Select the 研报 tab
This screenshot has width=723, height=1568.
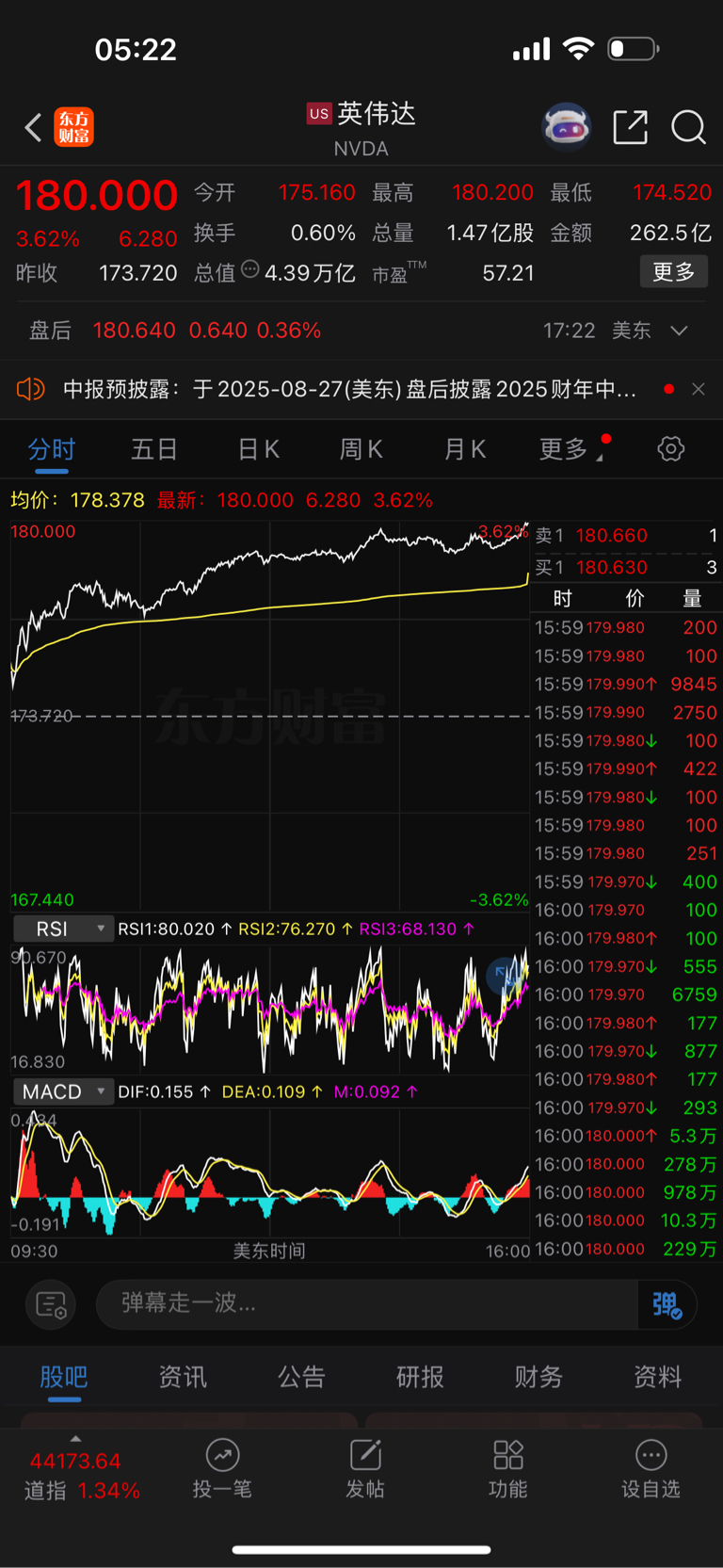pyautogui.click(x=420, y=1377)
